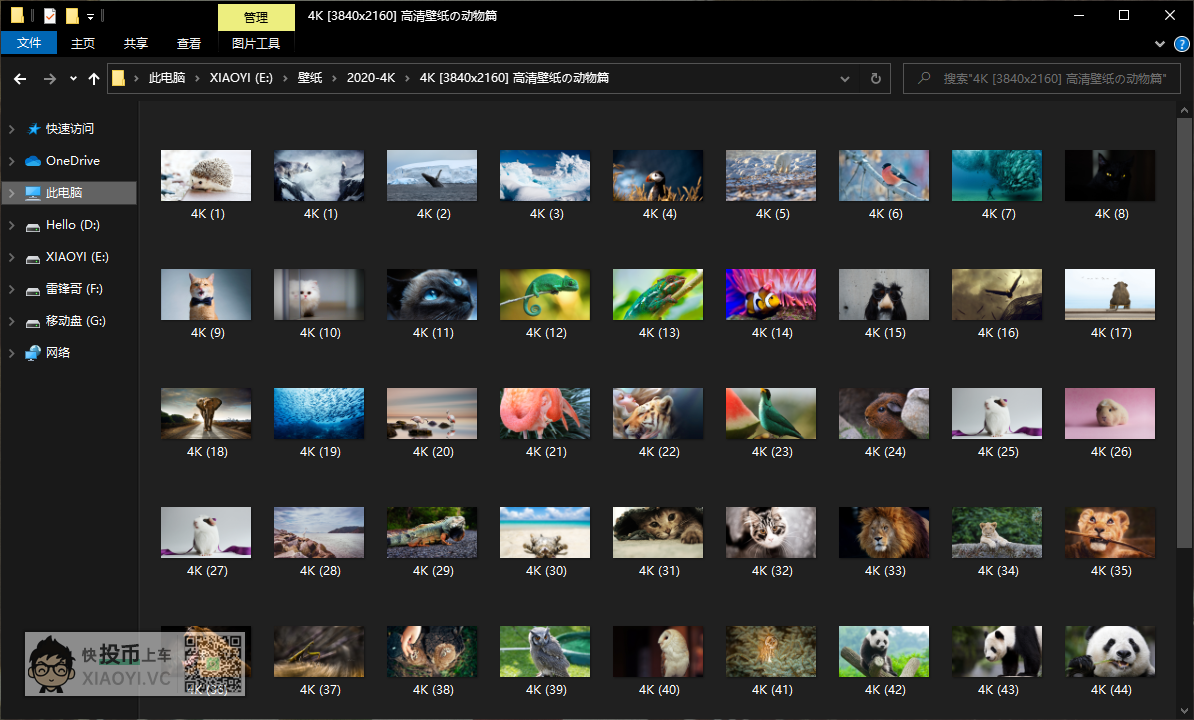
Task: Select OneDrive in the navigation pane
Action: (72, 160)
